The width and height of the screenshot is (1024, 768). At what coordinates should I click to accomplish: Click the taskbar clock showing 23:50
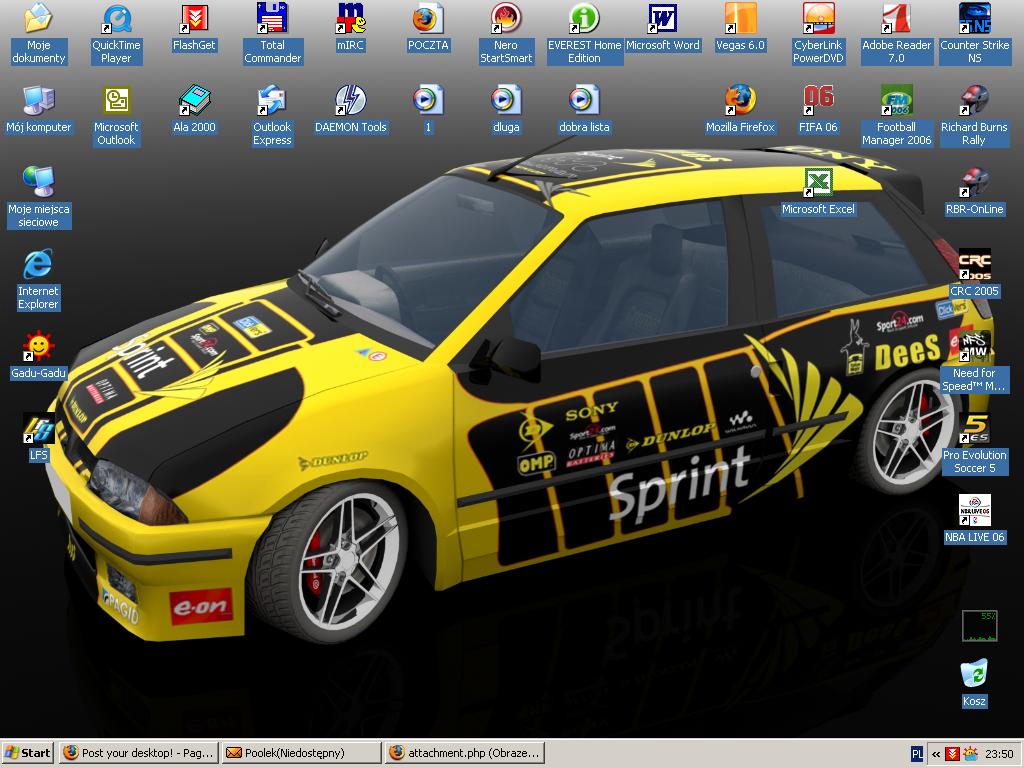pyautogui.click(x=999, y=754)
